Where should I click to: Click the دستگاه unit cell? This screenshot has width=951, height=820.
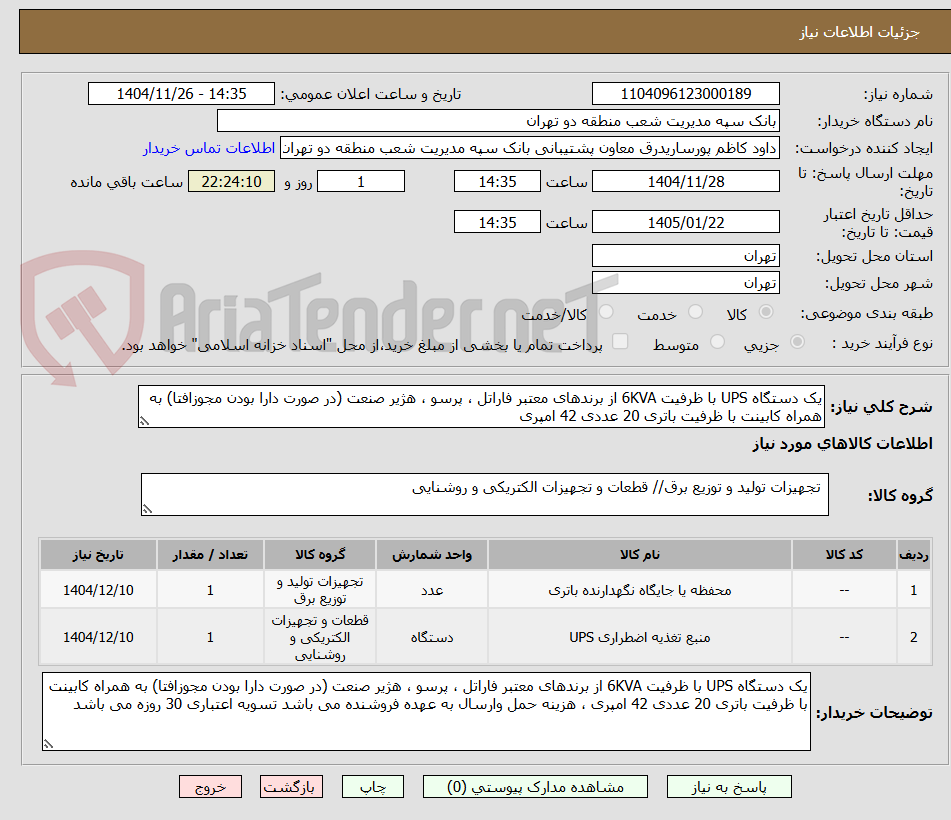click(431, 637)
